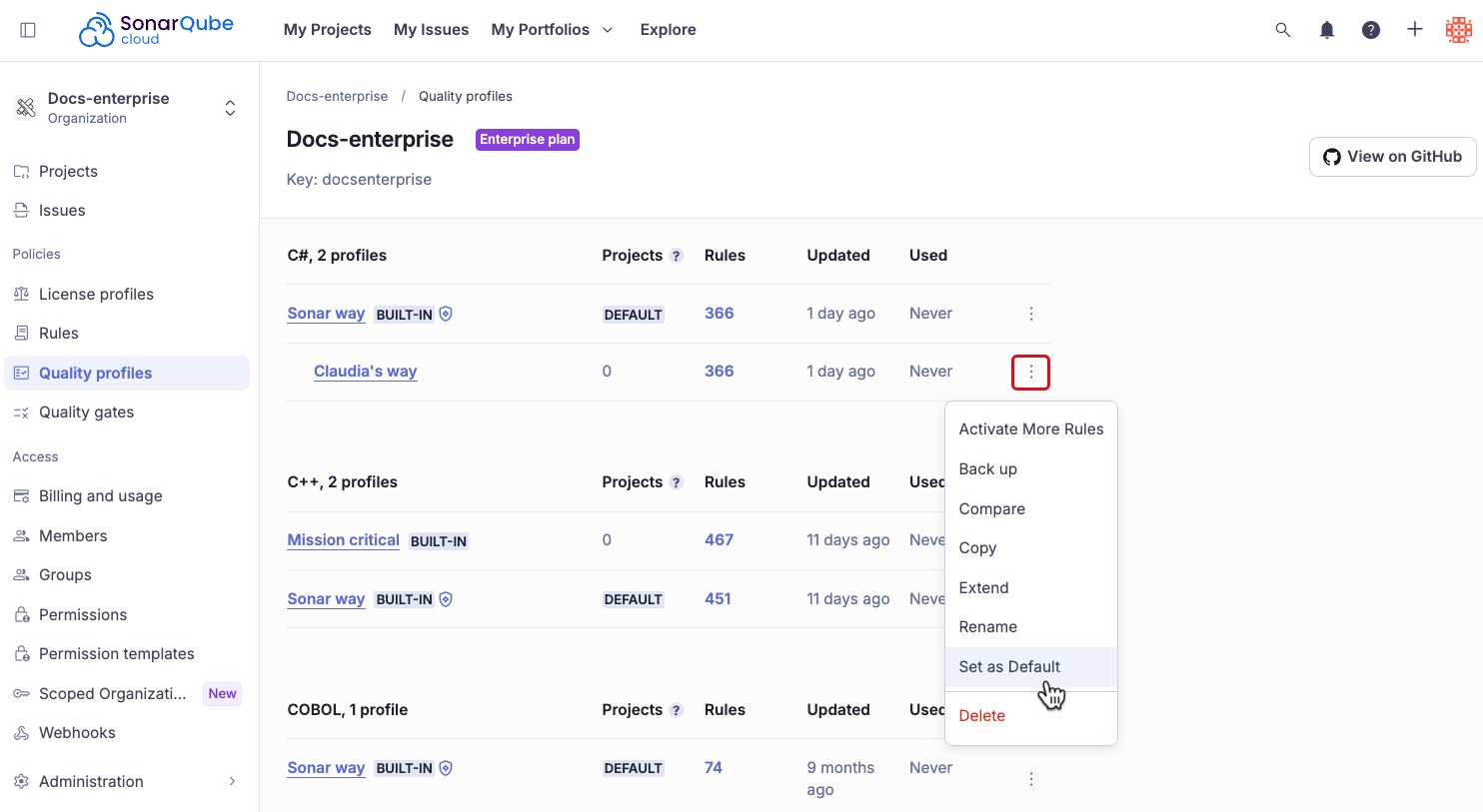Click the Enterprise plan badge
1483x812 pixels.
pos(528,140)
